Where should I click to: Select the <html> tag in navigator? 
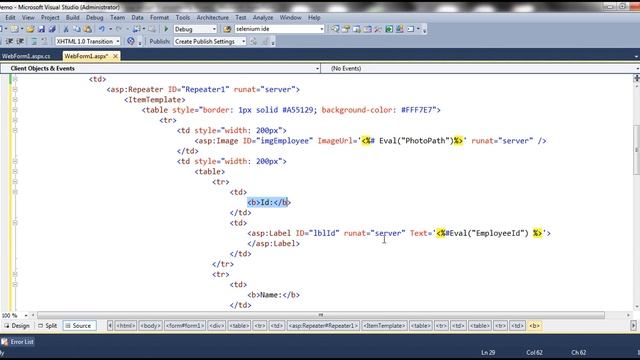point(126,326)
